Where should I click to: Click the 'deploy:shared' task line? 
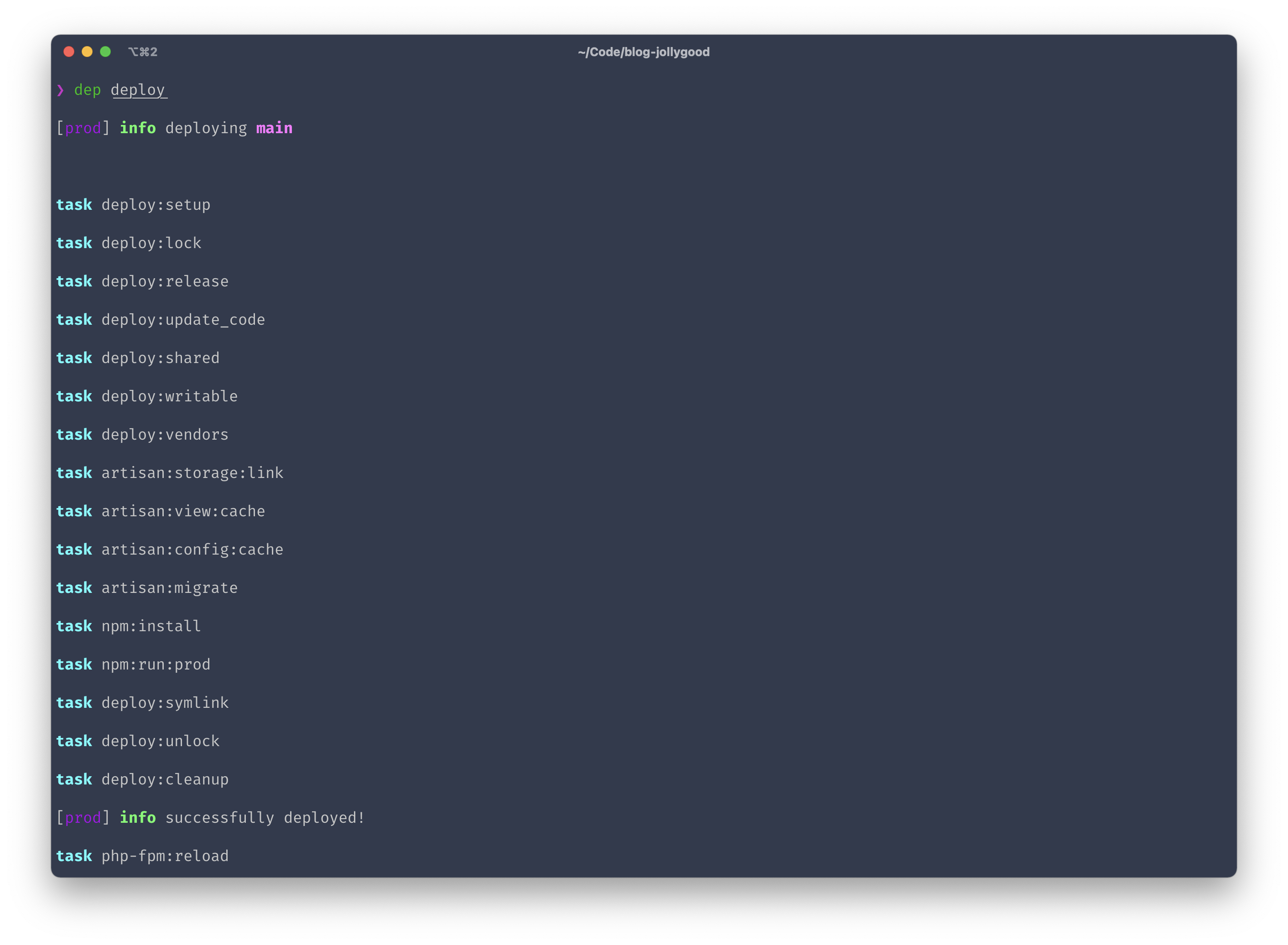pyautogui.click(x=138, y=358)
